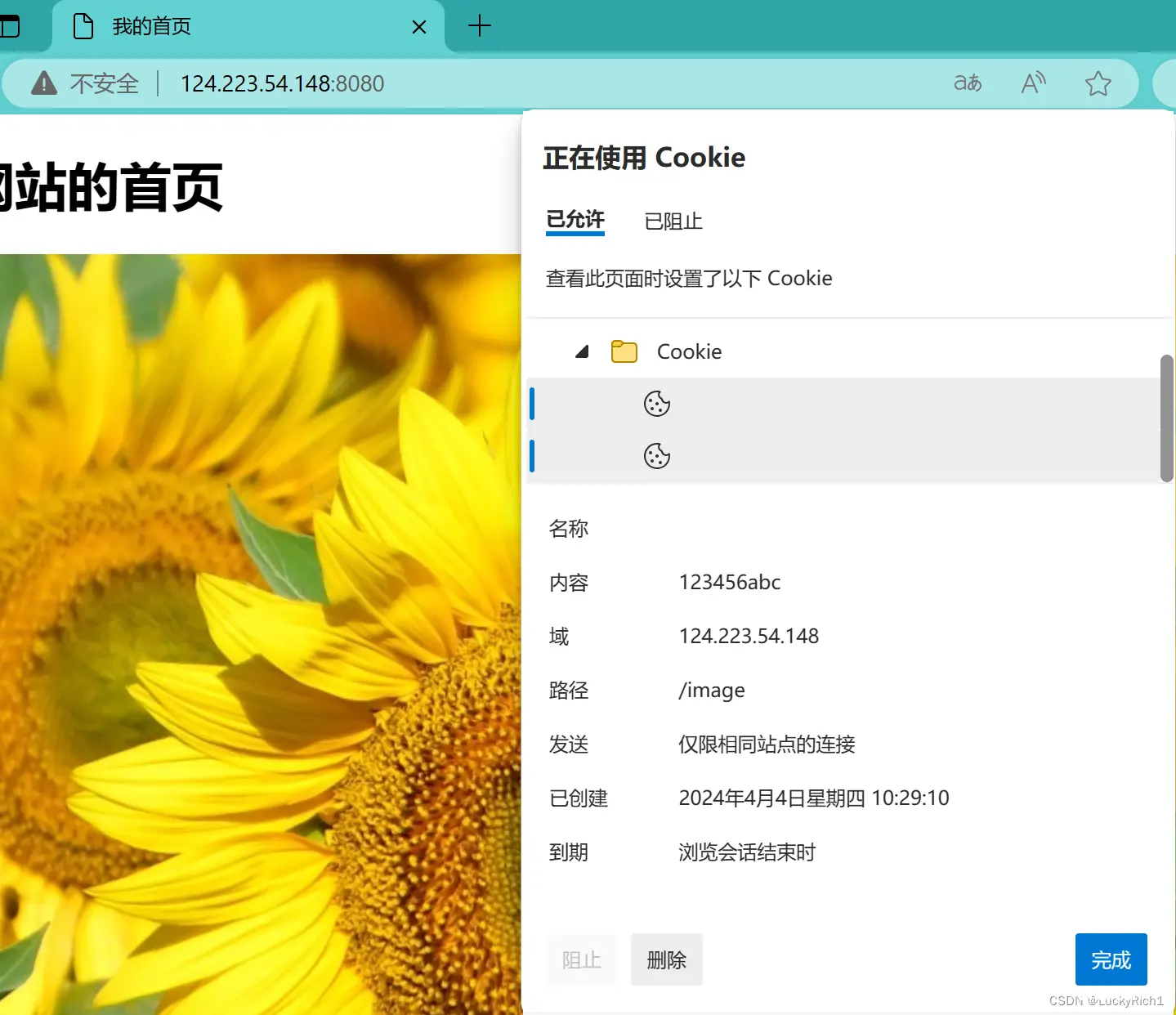Viewport: 1176px width, 1015px height.
Task: Click the 已创建 field label
Action: point(579,798)
